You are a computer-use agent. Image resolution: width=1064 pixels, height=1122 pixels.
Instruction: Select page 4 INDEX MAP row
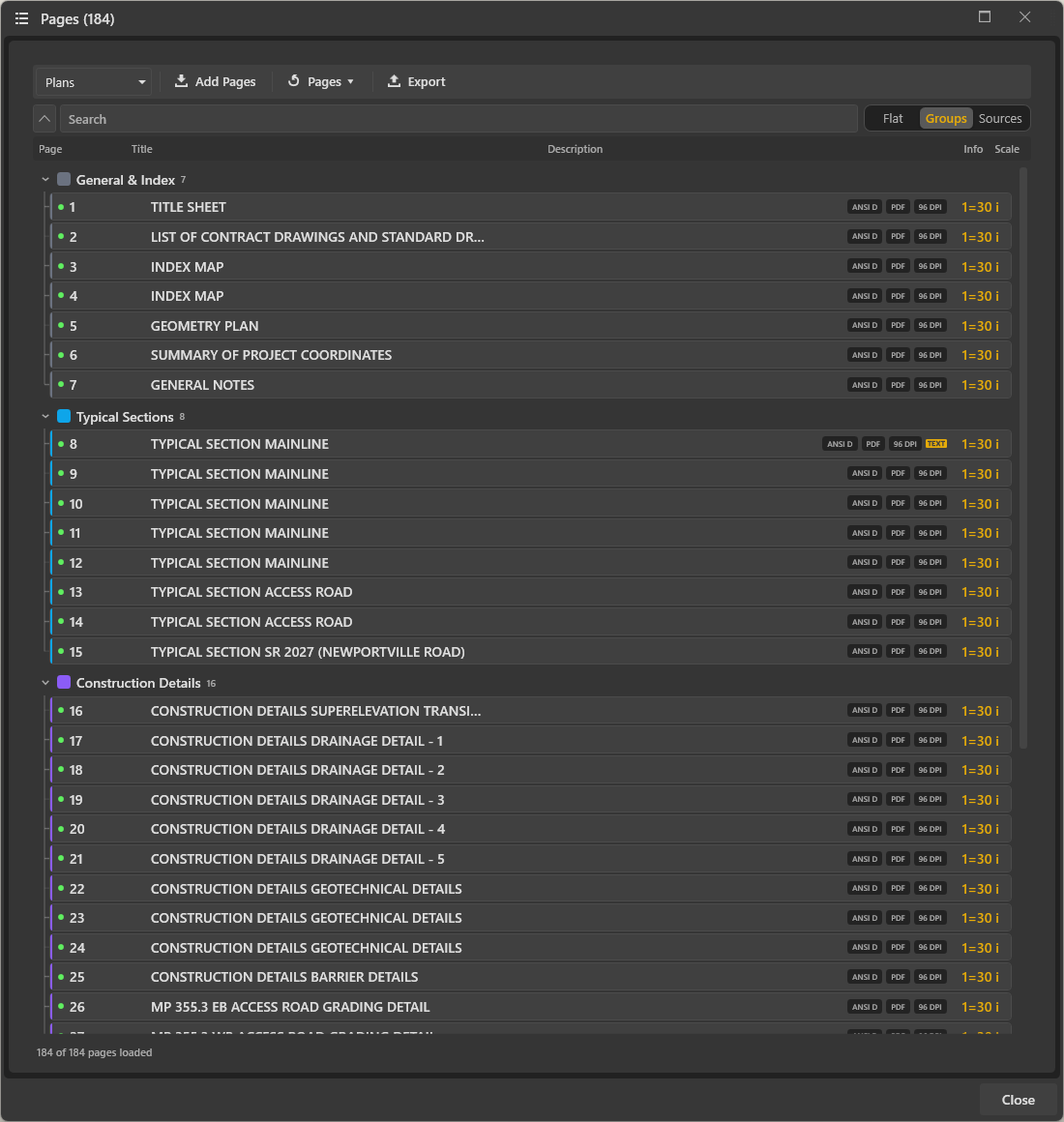coord(531,296)
